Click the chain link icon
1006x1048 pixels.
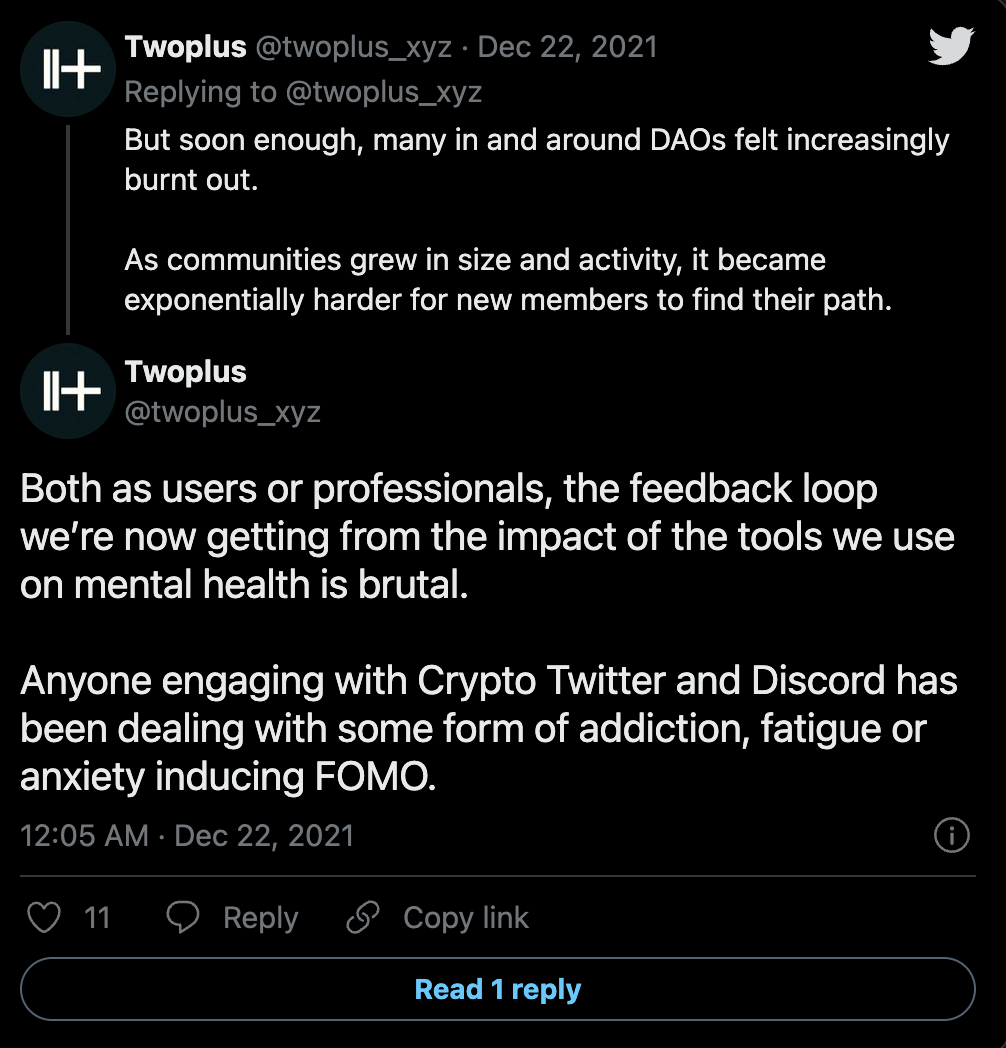coord(363,917)
